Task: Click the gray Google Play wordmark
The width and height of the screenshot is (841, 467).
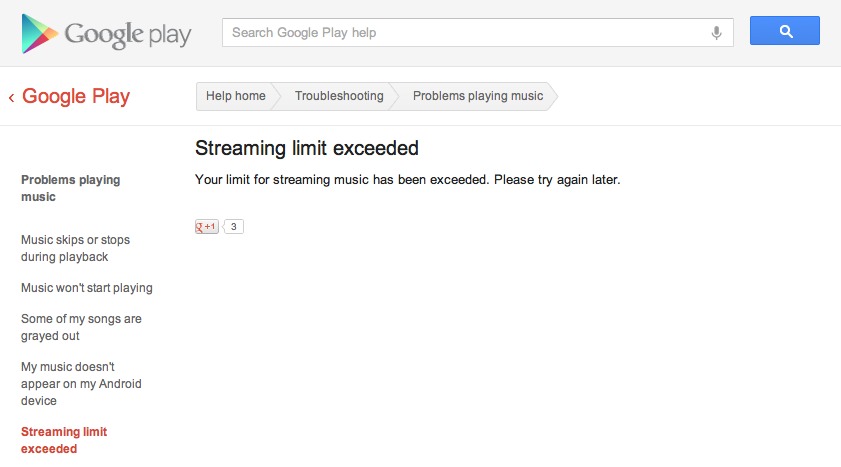Action: [x=128, y=34]
